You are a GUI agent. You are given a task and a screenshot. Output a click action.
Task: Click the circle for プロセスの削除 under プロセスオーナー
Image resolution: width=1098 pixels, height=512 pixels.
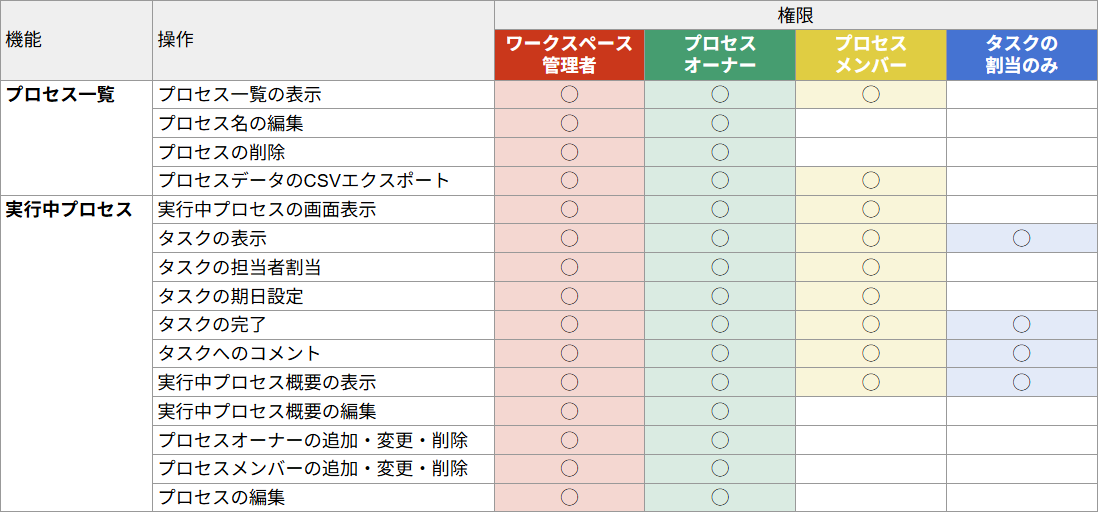pyautogui.click(x=720, y=152)
